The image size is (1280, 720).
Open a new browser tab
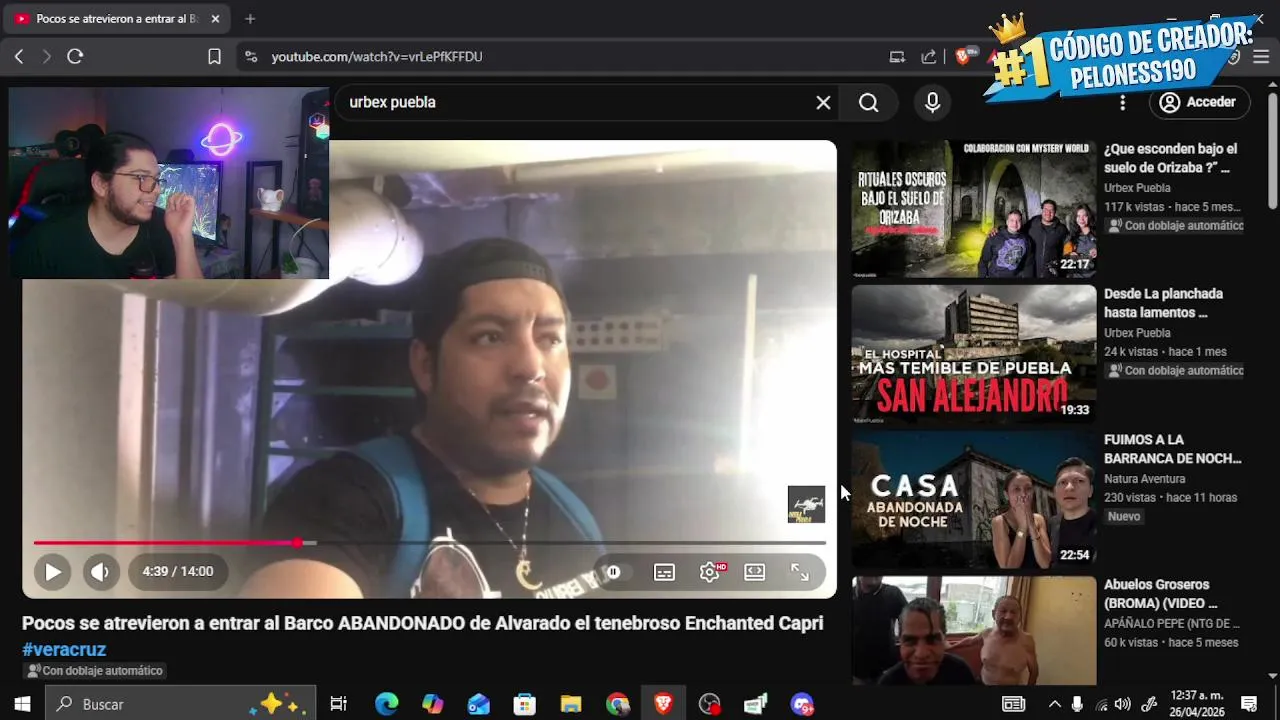coord(250,19)
